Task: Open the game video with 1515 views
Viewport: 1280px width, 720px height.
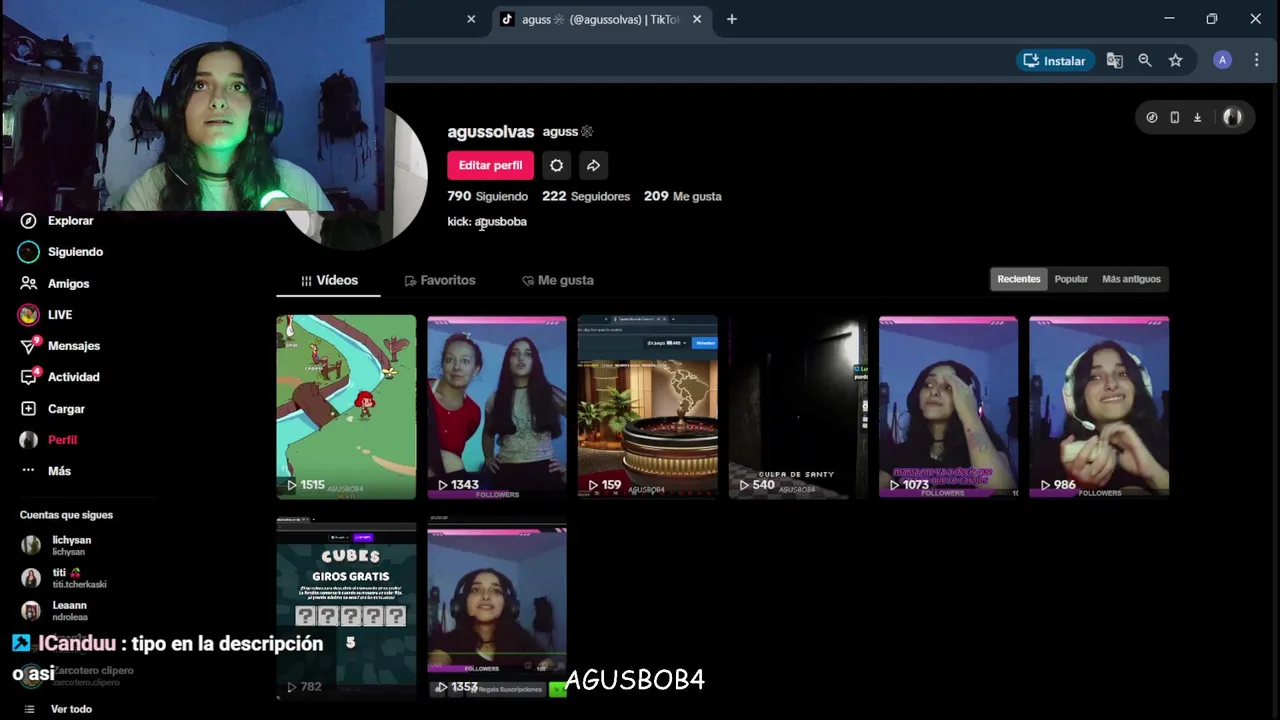Action: [x=346, y=407]
